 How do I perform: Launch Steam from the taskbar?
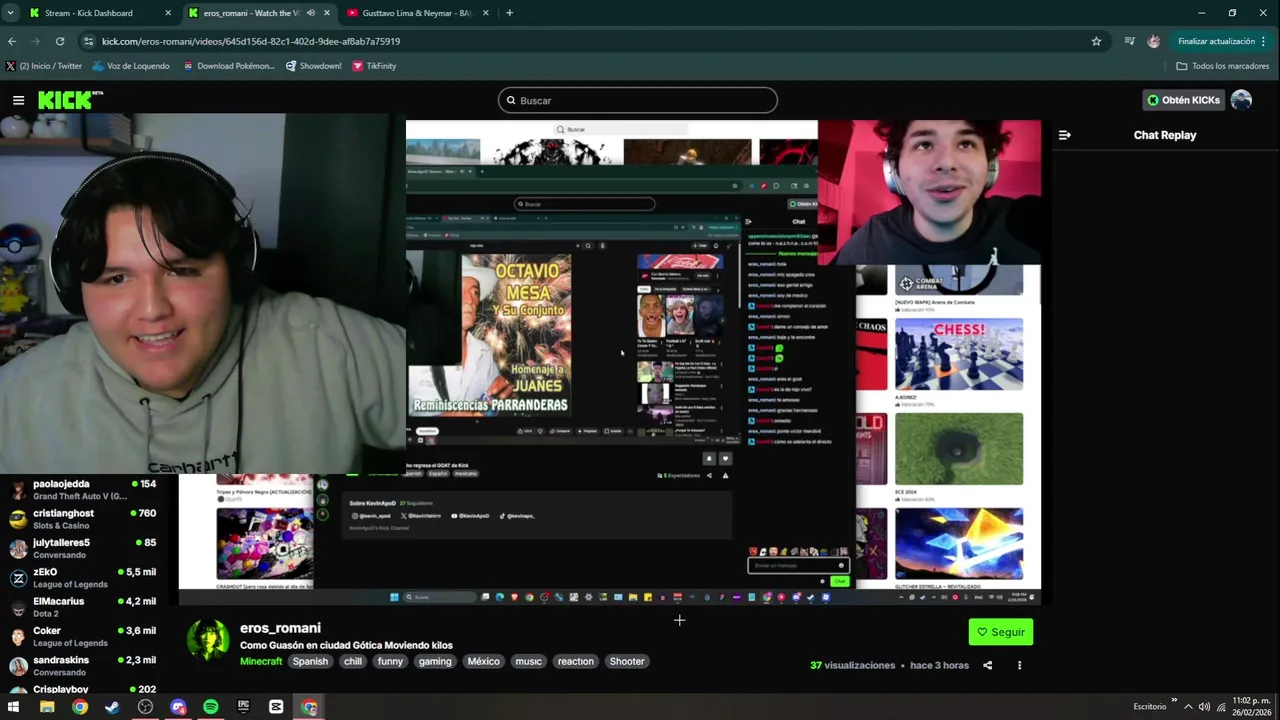point(112,707)
